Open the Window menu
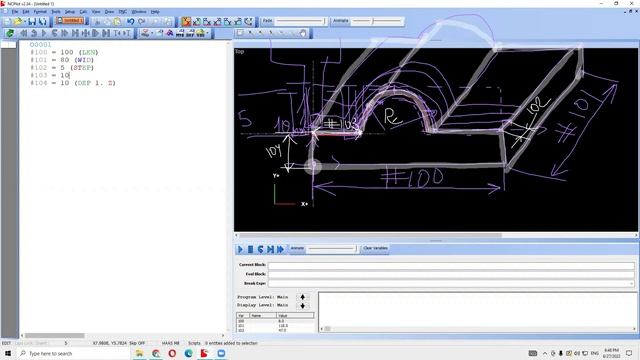Screen dimensions: 640x360 tap(139, 11)
